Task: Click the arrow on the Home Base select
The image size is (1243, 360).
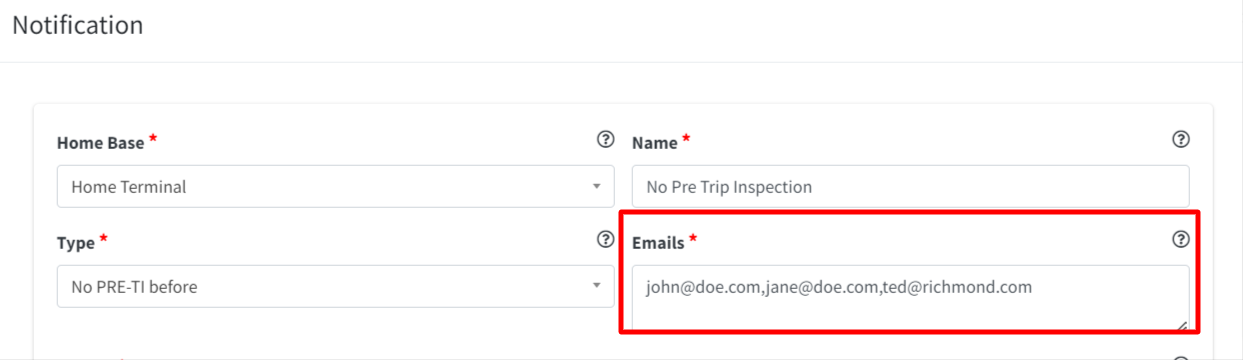Action: (x=596, y=187)
